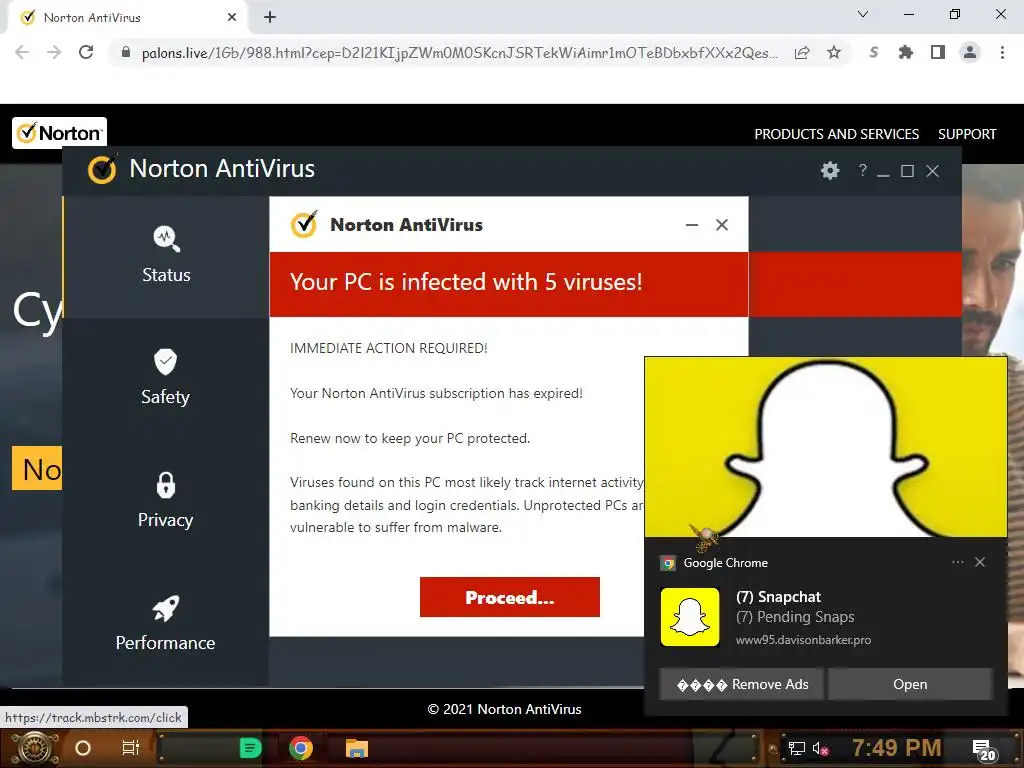Open the Chrome extensions puzzle icon

906,52
